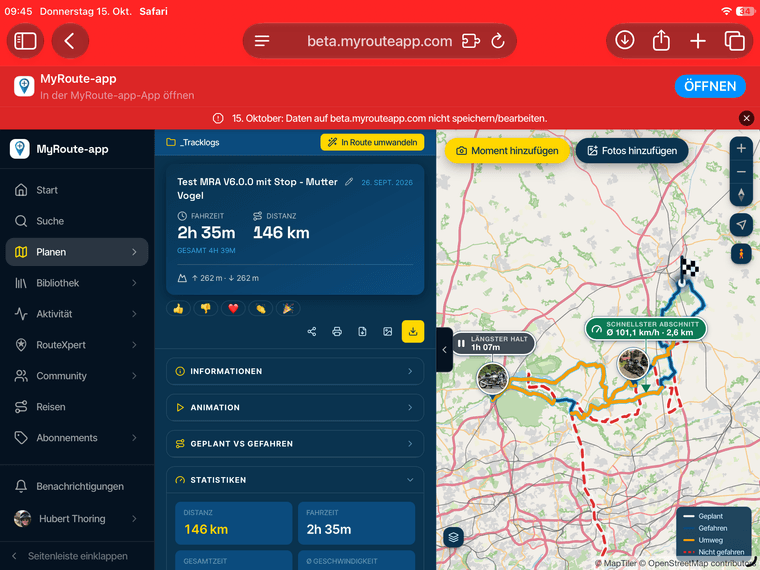760x570 pixels.
Task: React with party popper
Action: click(288, 309)
